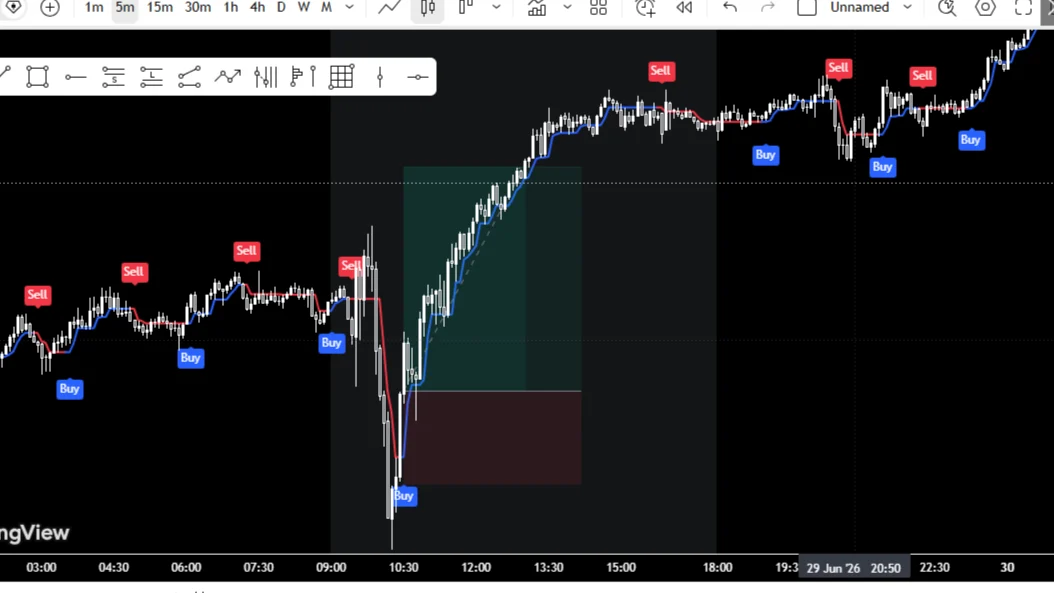The image size is (1054, 593).
Task: Select the path zigzag drawing tool
Action: point(228,77)
